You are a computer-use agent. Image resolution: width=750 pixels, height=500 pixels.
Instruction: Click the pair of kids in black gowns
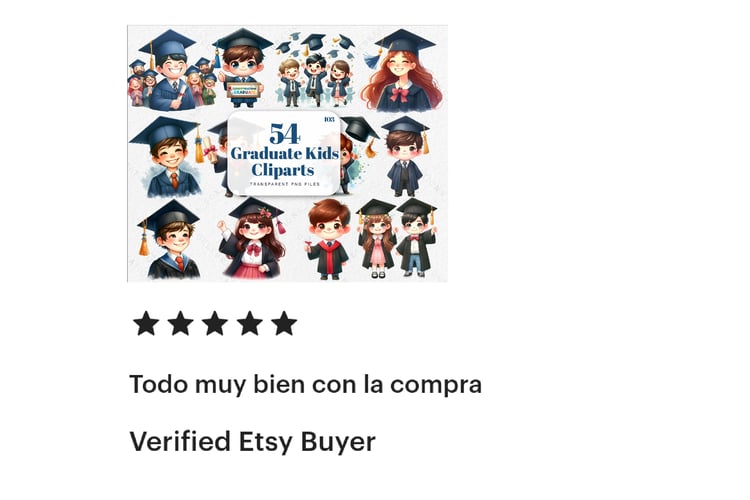[x=397, y=238]
